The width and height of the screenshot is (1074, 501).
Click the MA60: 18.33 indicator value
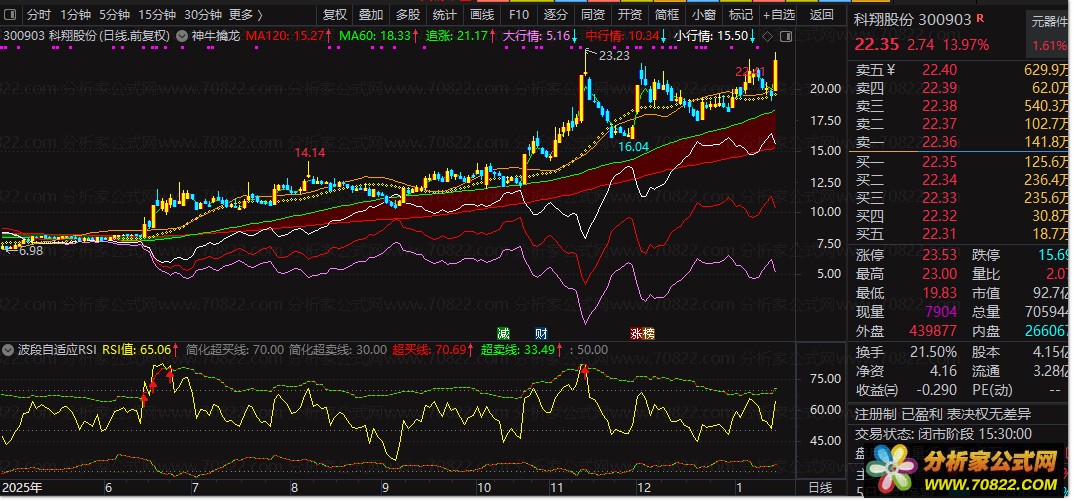pos(379,36)
